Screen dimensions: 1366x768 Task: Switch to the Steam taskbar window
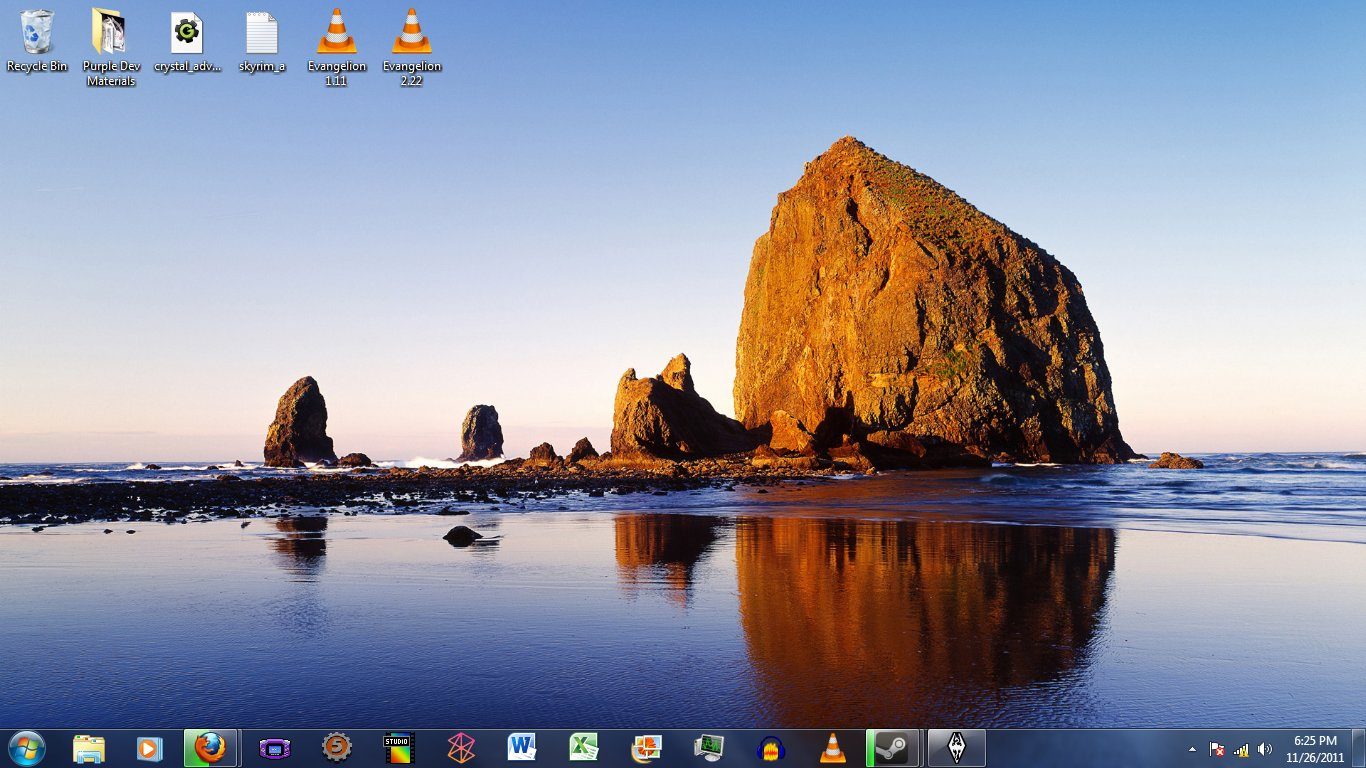point(895,748)
